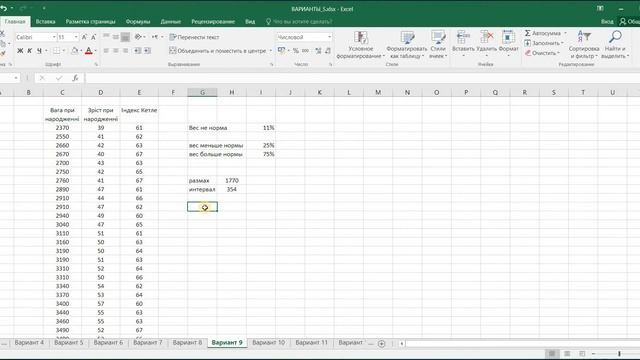Viewport: 640px width, 360px height.
Task: Click the Вход sign-in link
Action: coord(607,22)
